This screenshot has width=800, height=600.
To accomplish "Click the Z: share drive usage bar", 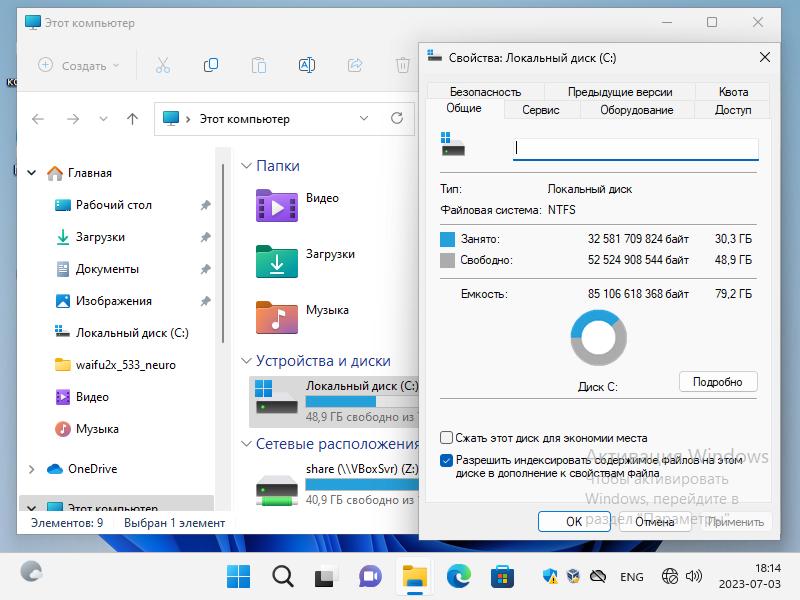I will coord(362,484).
